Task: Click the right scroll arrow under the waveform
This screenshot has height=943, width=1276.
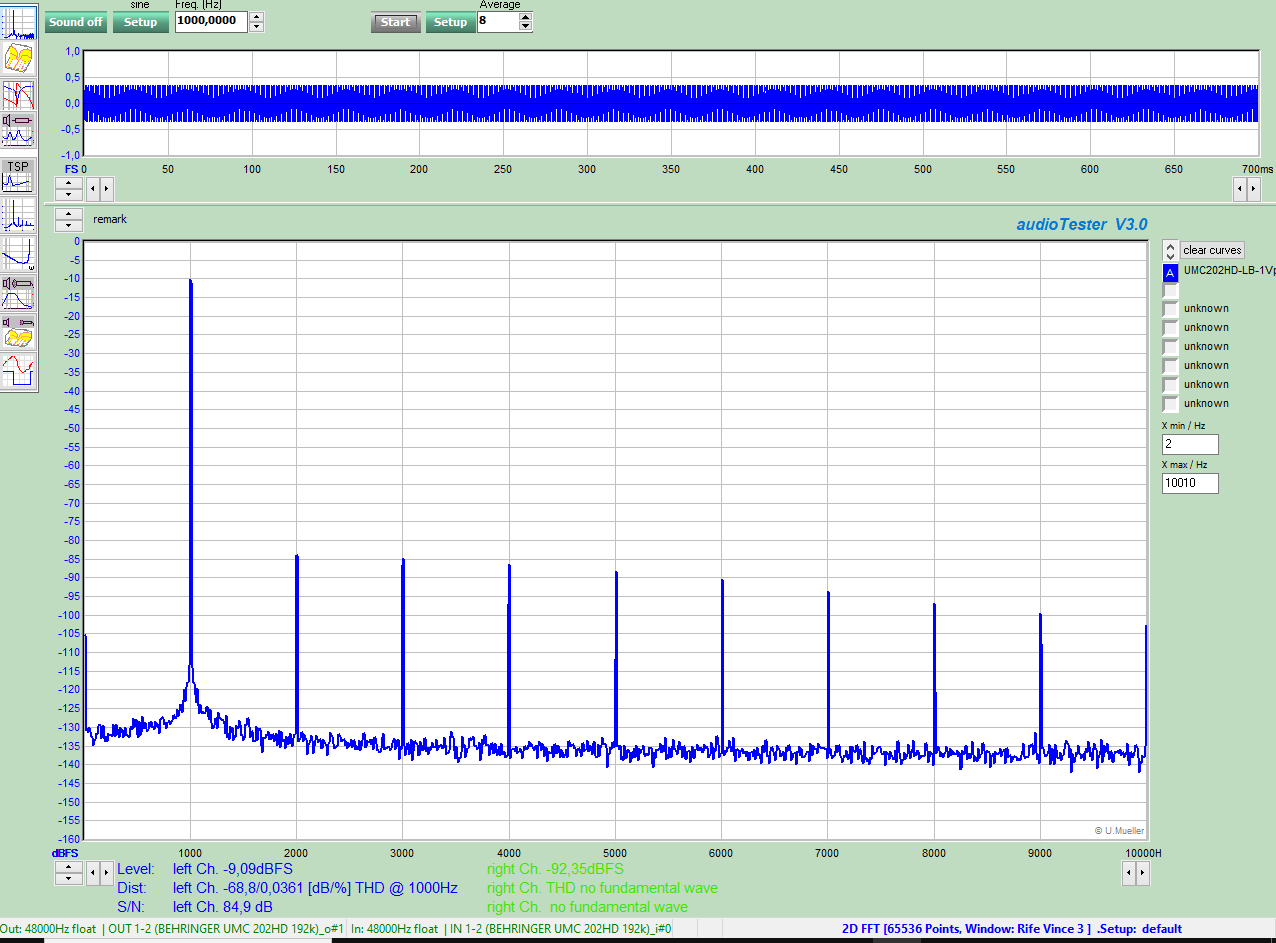Action: pyautogui.click(x=105, y=188)
